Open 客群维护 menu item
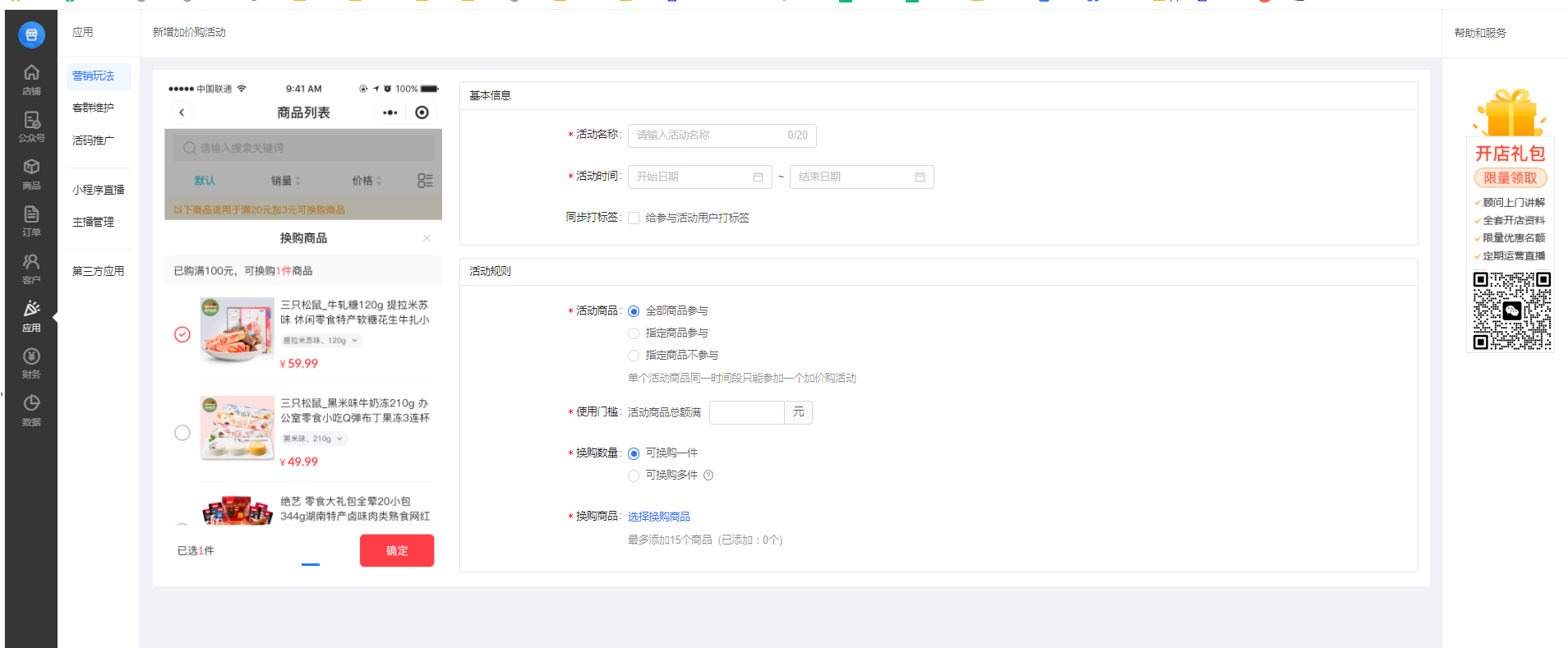Viewport: 1568px width, 648px height. coord(93,108)
